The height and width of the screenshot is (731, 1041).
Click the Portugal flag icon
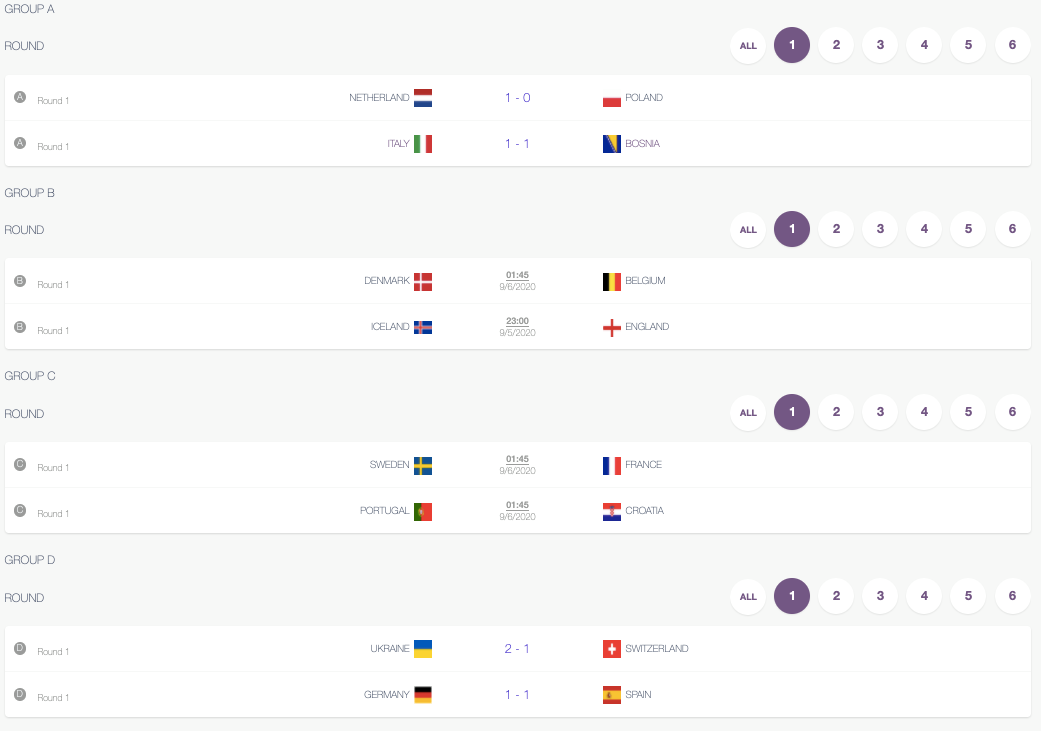coord(423,511)
